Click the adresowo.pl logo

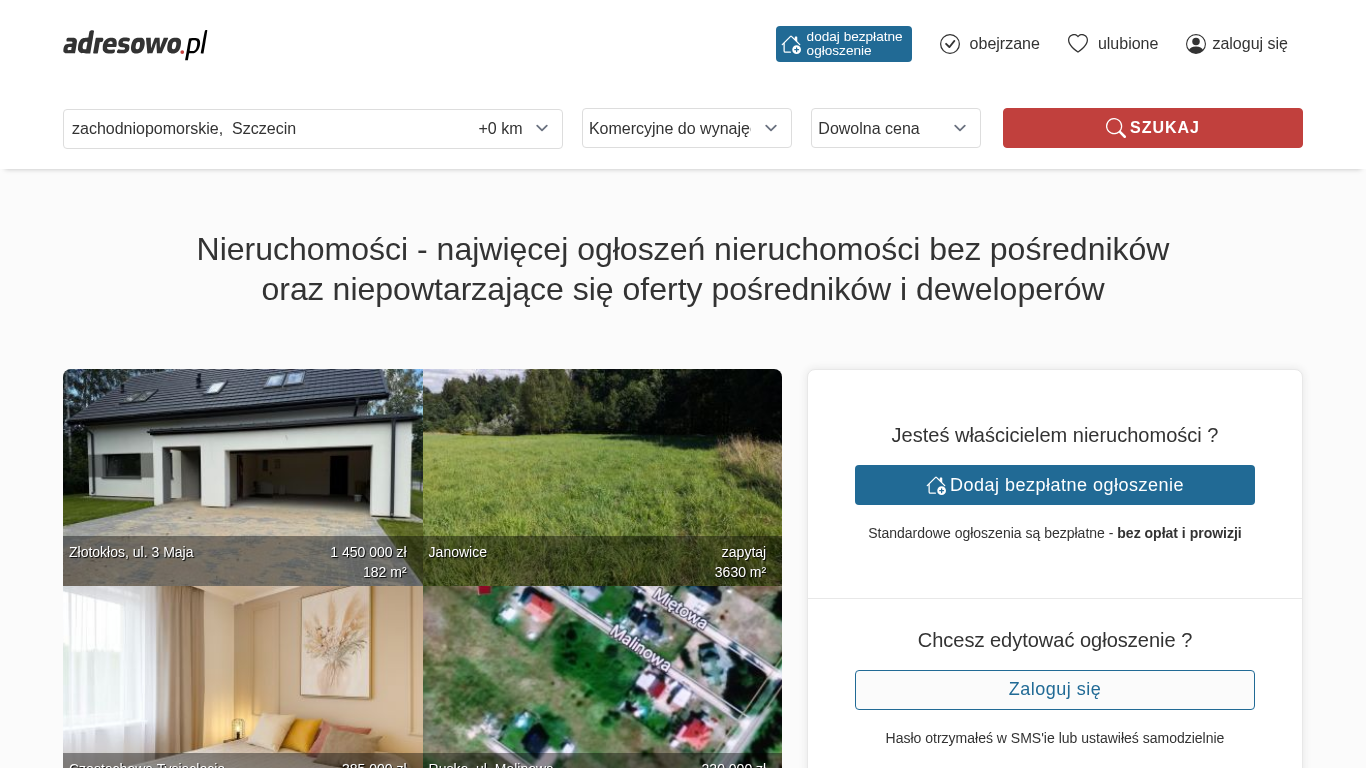(135, 44)
